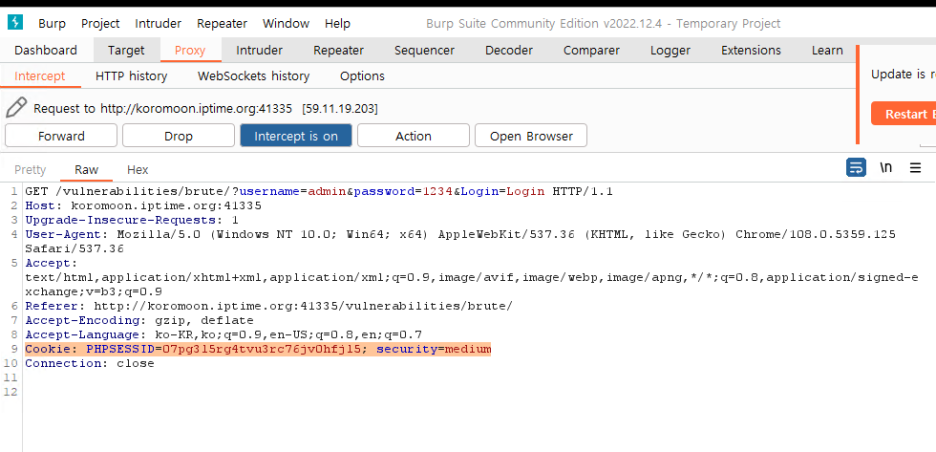The image size is (936, 452).
Task: Switch editor view to Raw
Action: 87,170
